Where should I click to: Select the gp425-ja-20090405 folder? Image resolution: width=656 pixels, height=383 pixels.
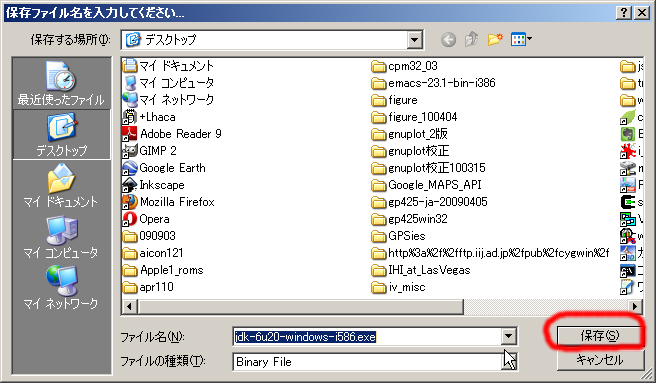(x=429, y=202)
